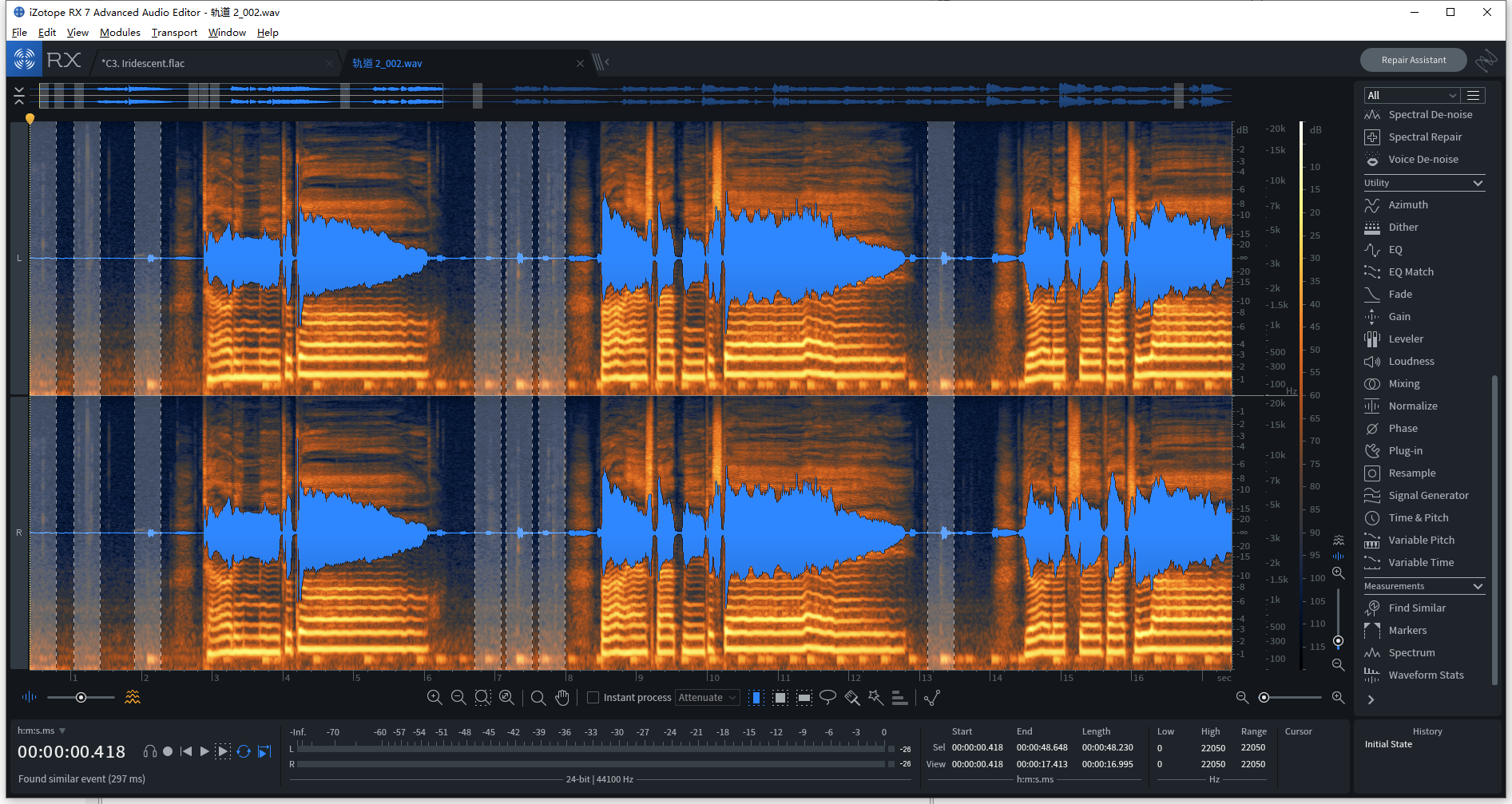Screen dimensions: 1512x804
Task: Zoom in with the toolbar magnifier plus
Action: coord(435,698)
